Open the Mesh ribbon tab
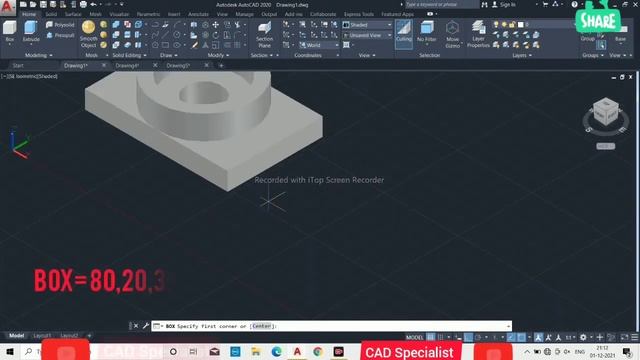The height and width of the screenshot is (360, 640). (x=96, y=14)
